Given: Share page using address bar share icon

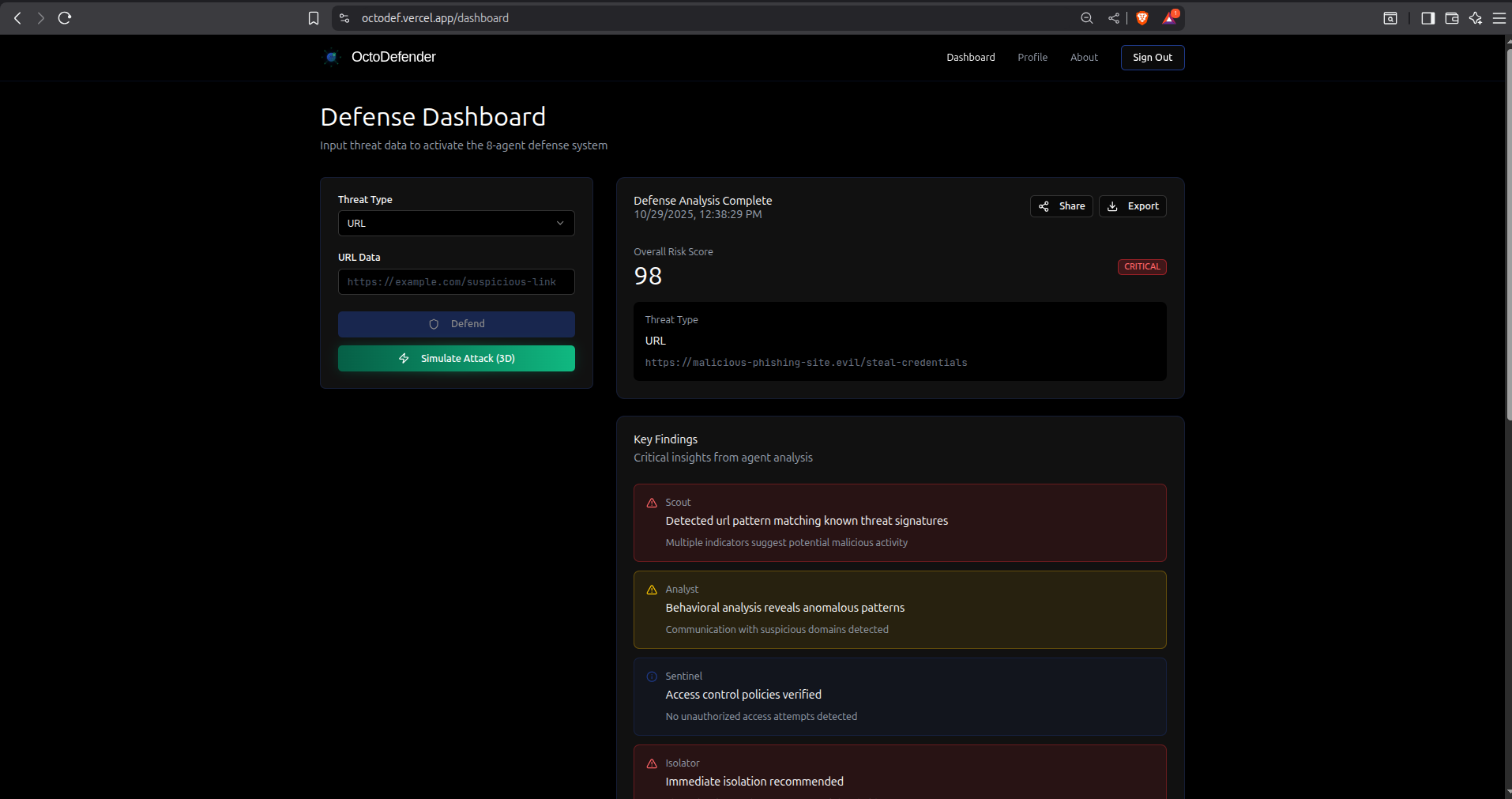Looking at the screenshot, I should (x=1114, y=18).
